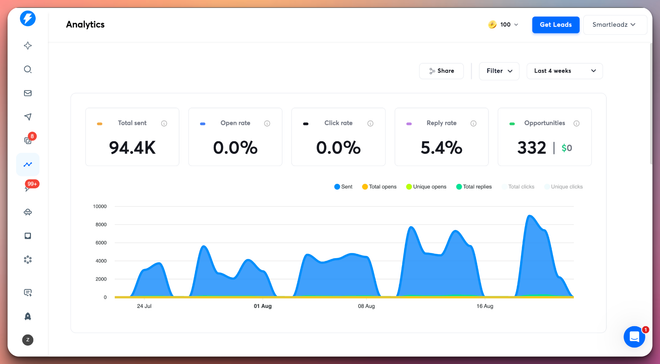Screen dimensions: 660x364
Task: Click the Get Leads button
Action: tap(556, 25)
